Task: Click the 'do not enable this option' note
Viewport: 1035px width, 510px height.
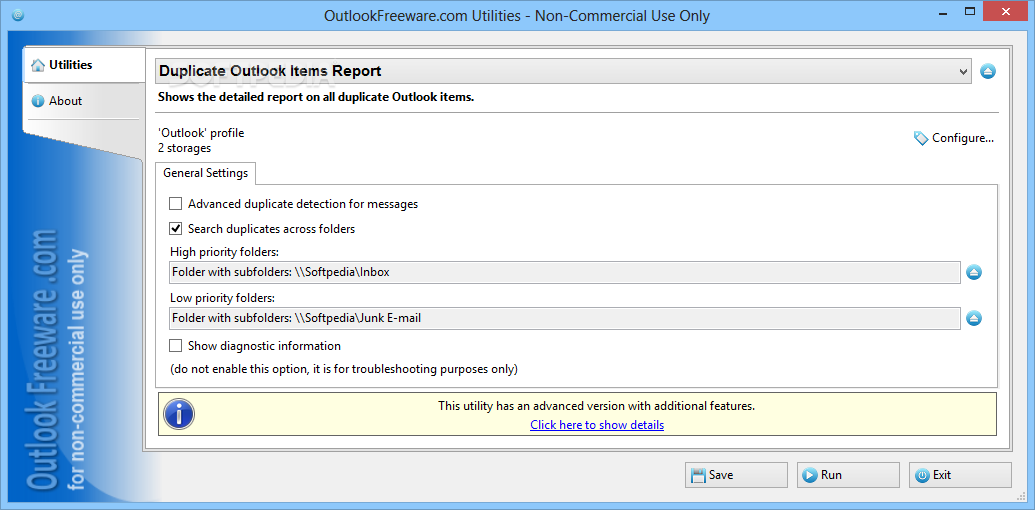Action: pos(344,369)
